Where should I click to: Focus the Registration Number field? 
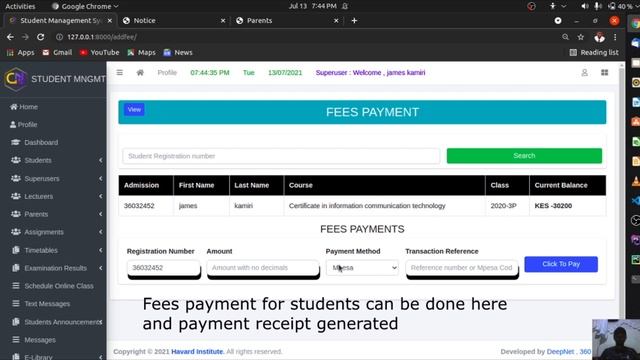(x=163, y=268)
